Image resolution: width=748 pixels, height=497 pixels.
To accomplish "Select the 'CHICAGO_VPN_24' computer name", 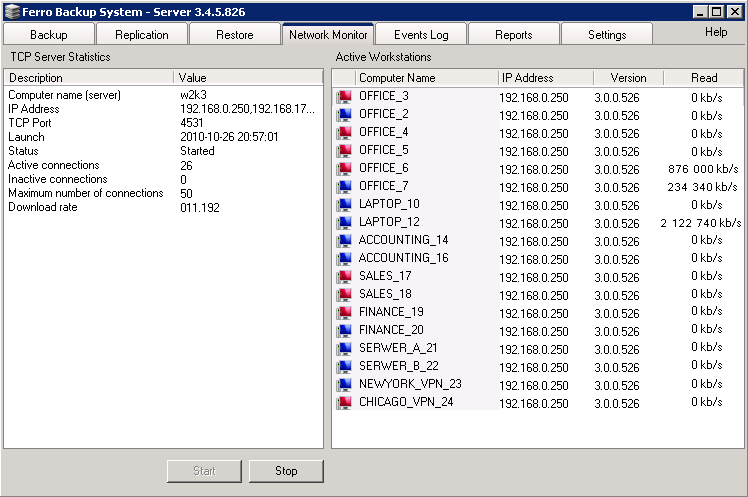I will point(406,402).
